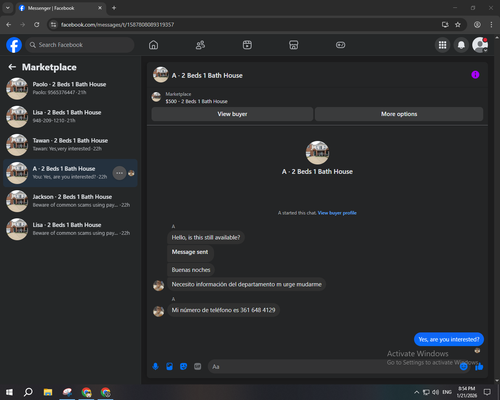The image size is (500, 400).
Task: Open the Friends icon in top navigation
Action: [200, 45]
